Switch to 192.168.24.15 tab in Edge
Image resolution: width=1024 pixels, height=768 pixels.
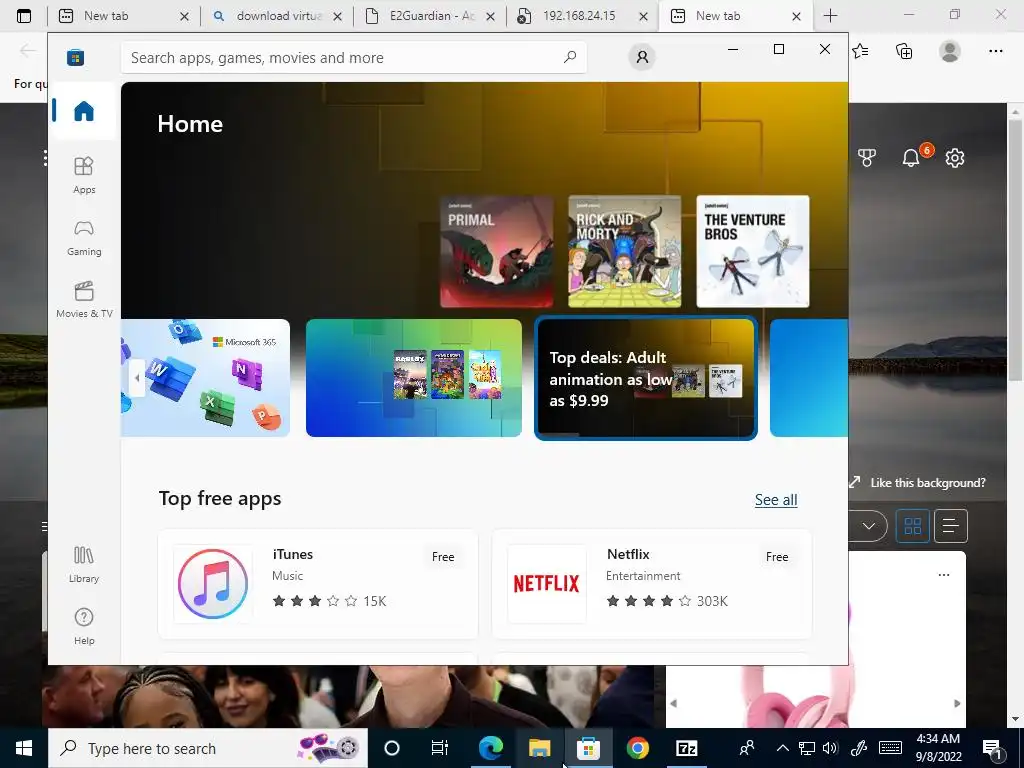583,16
